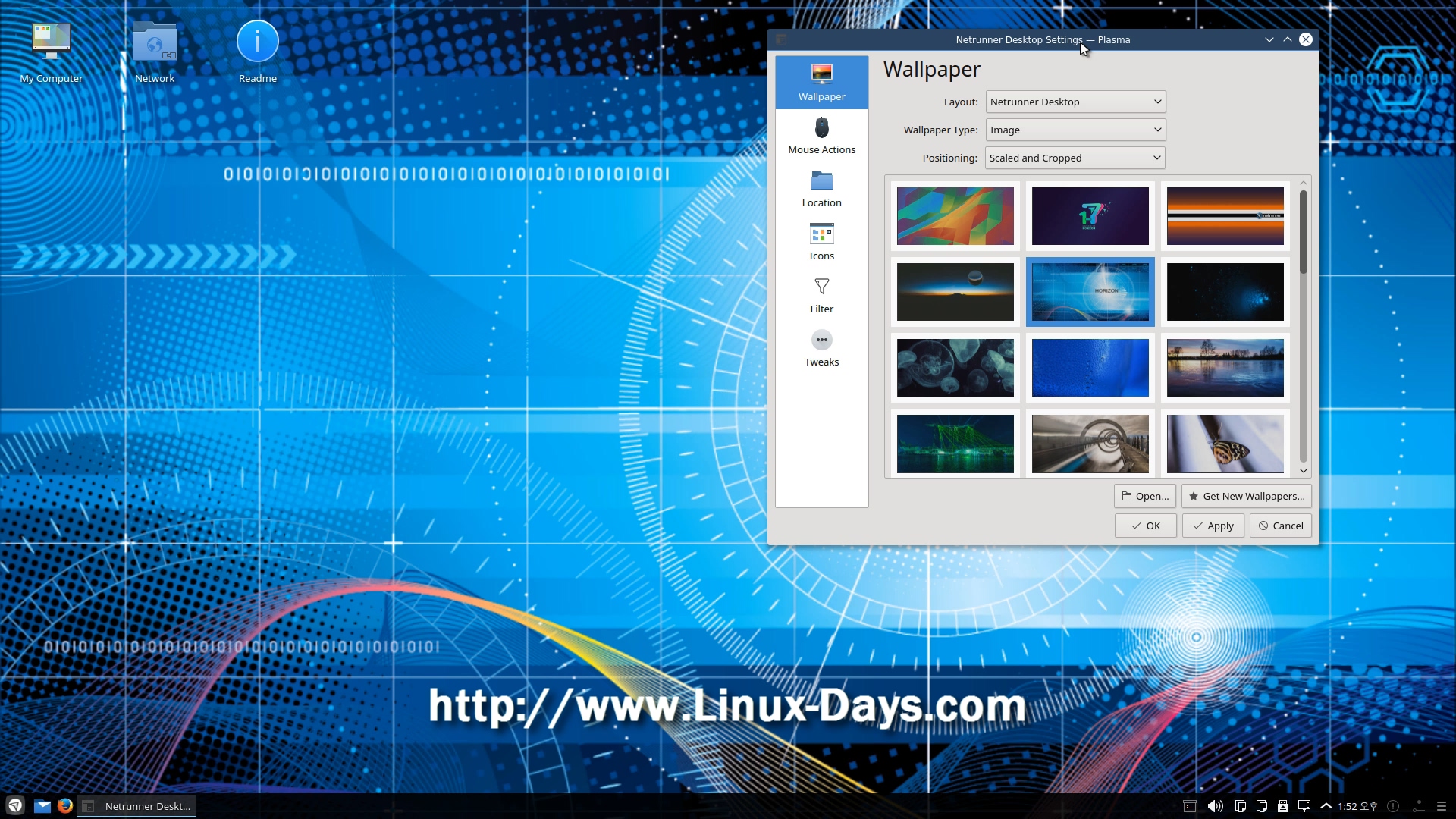The height and width of the screenshot is (819, 1456).
Task: Pick the spiral tunnel wallpaper thumbnail
Action: (1090, 444)
